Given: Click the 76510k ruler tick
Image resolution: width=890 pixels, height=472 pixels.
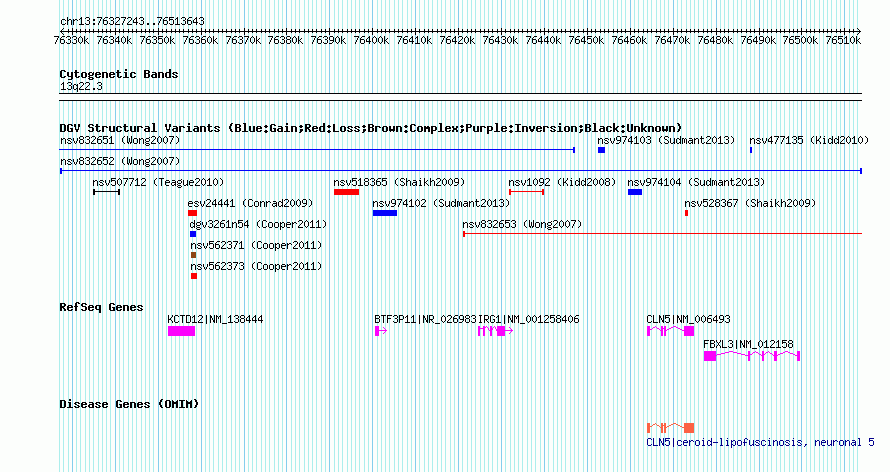Looking at the screenshot, I should click(x=843, y=40).
